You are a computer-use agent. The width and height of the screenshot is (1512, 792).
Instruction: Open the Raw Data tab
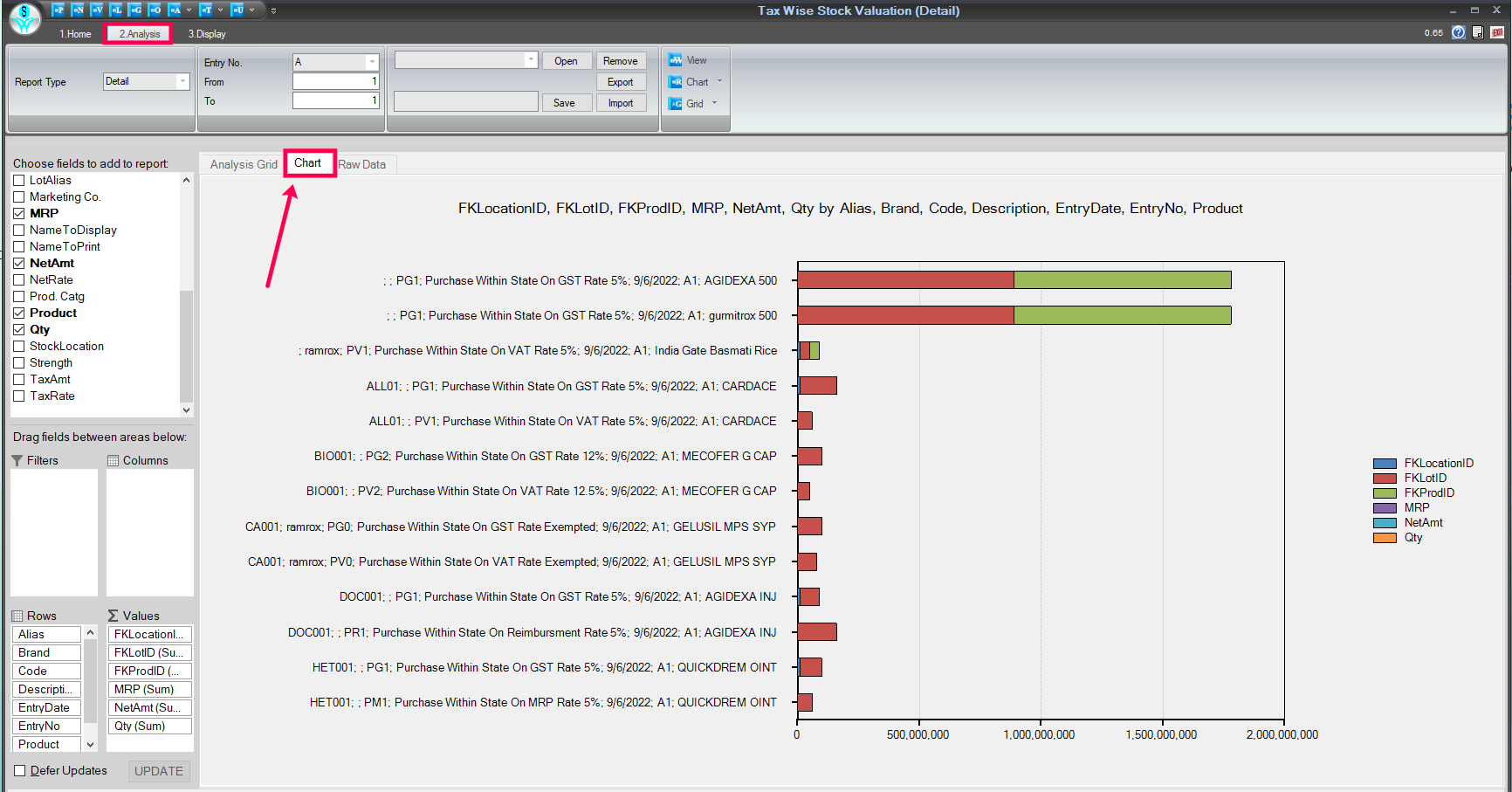tap(362, 164)
